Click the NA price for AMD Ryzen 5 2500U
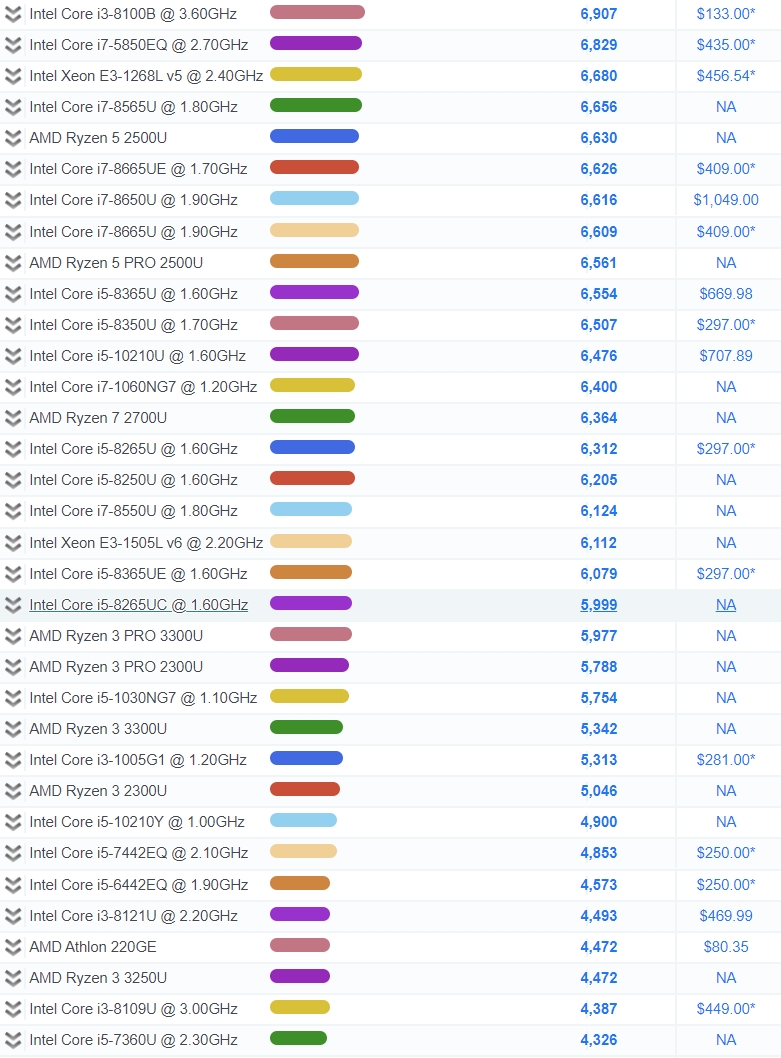 [x=726, y=138]
